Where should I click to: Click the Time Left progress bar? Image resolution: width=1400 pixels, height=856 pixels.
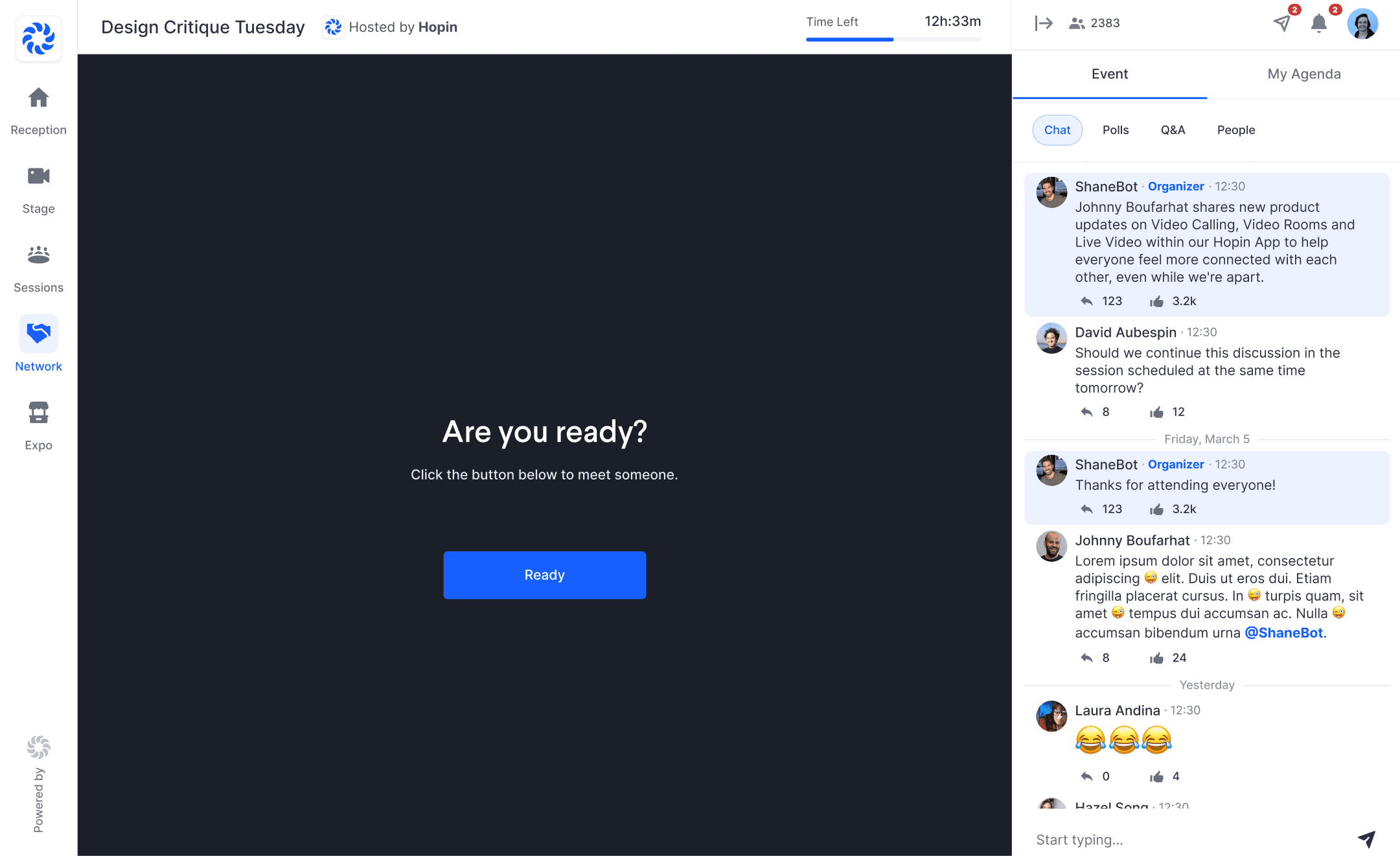point(893,40)
